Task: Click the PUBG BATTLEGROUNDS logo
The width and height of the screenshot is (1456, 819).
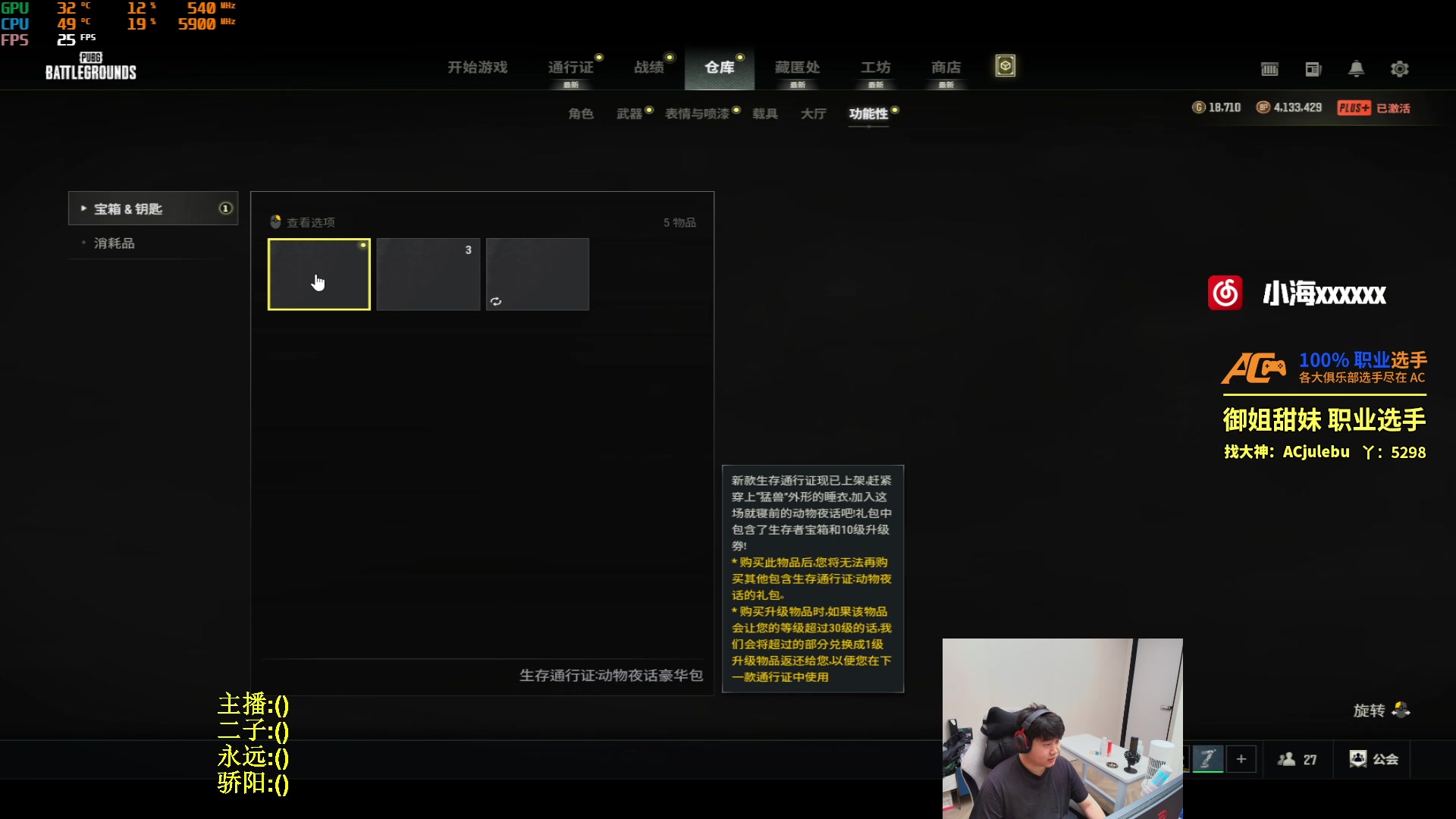Action: (91, 67)
